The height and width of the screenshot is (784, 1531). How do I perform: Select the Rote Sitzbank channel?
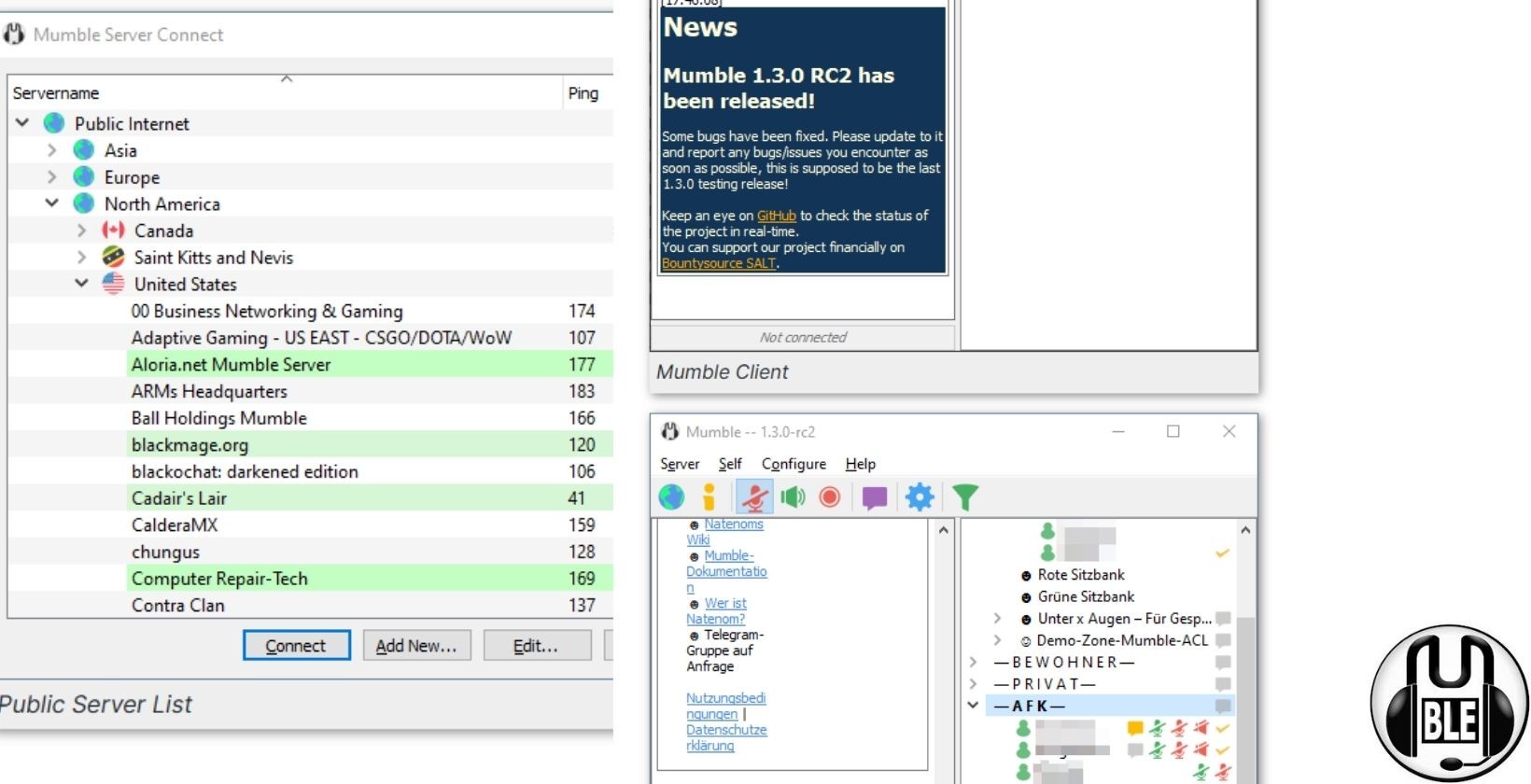[1081, 575]
